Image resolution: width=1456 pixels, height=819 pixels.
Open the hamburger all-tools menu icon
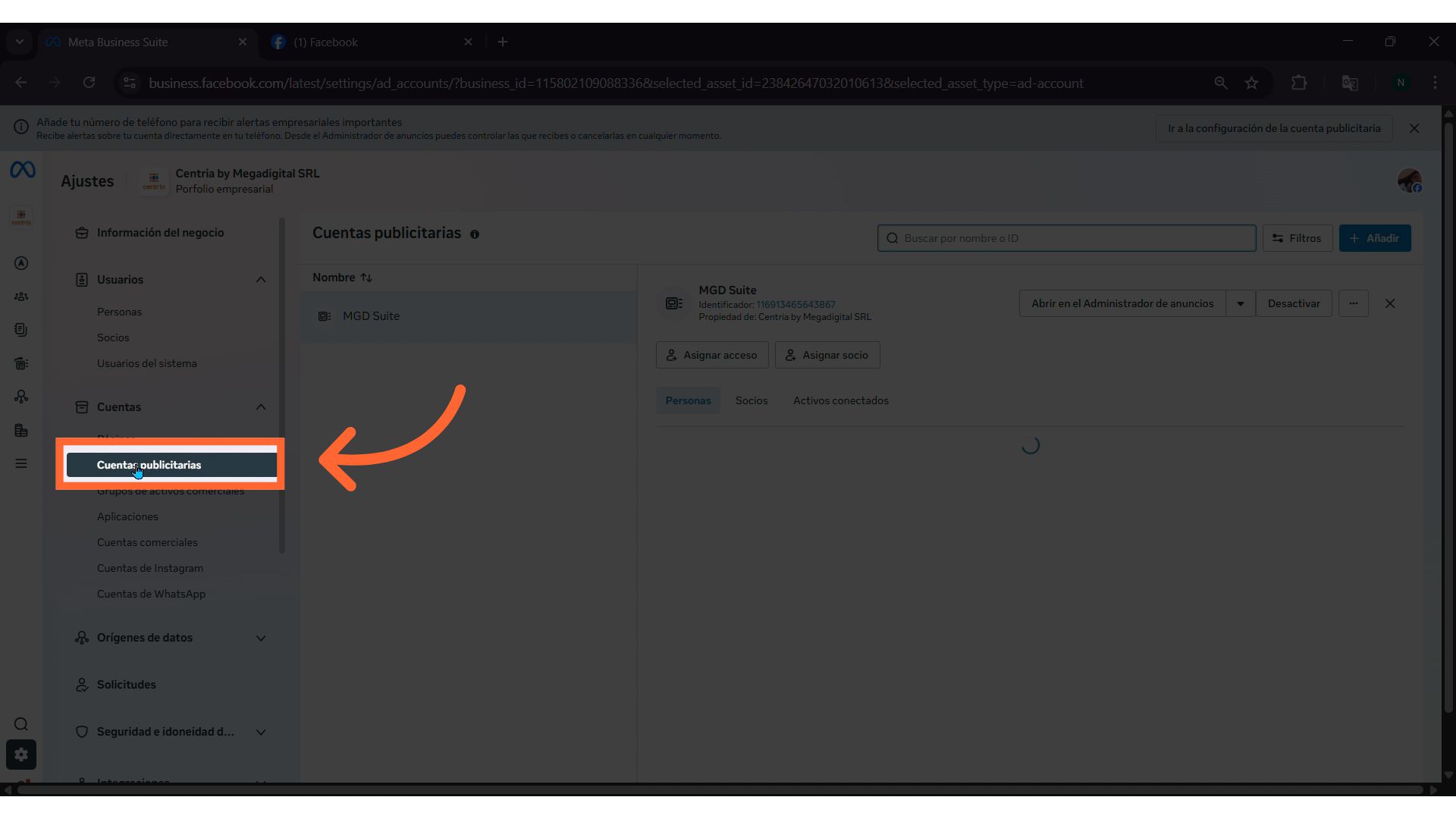[21, 463]
